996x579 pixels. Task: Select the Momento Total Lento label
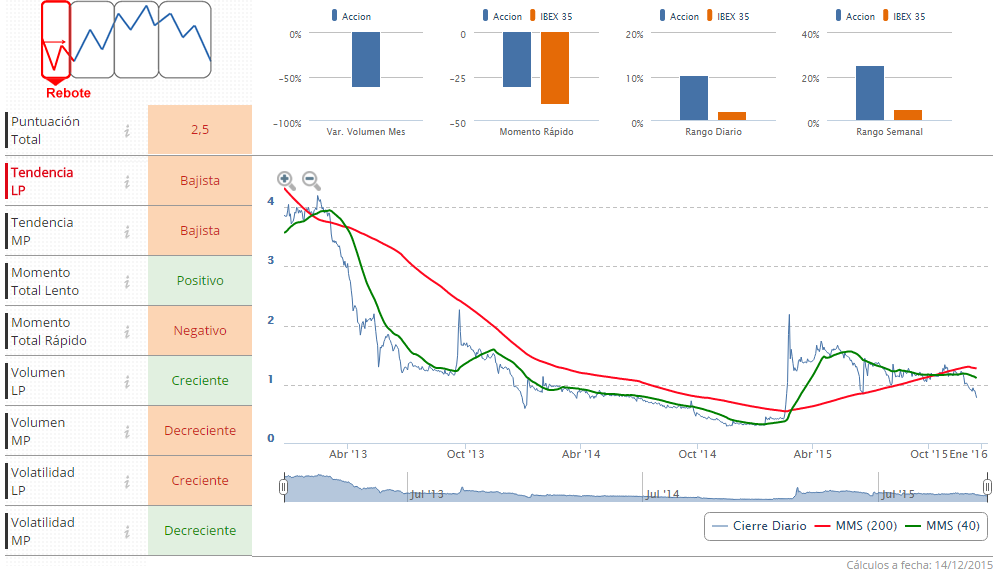tap(45, 281)
